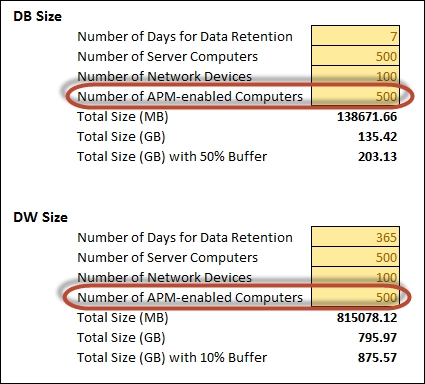This screenshot has height=384, width=425.
Task: Click DW size with 10% buffer value 875.57
Action: coord(377,358)
